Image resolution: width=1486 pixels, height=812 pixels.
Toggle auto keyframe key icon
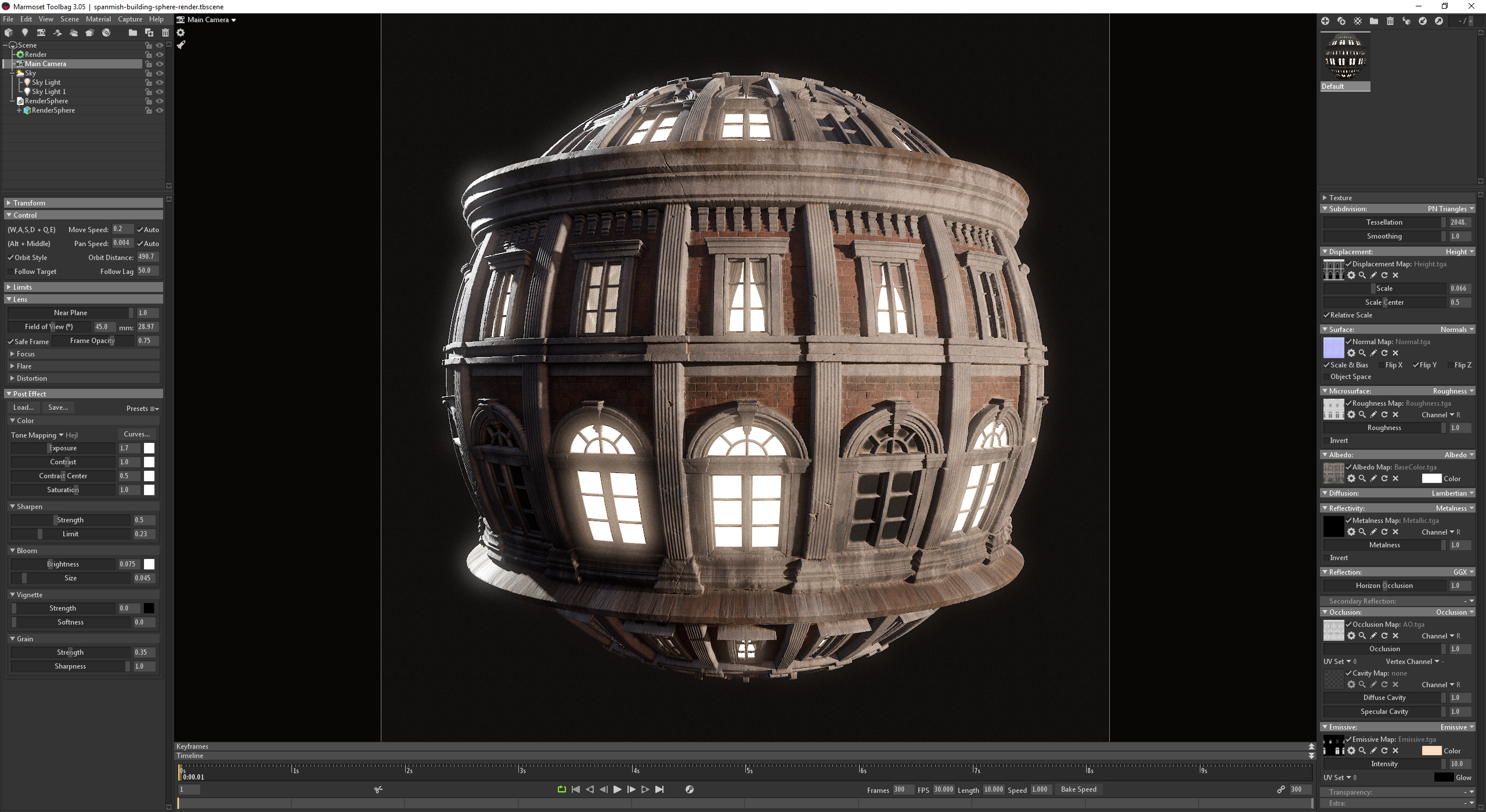coord(690,789)
